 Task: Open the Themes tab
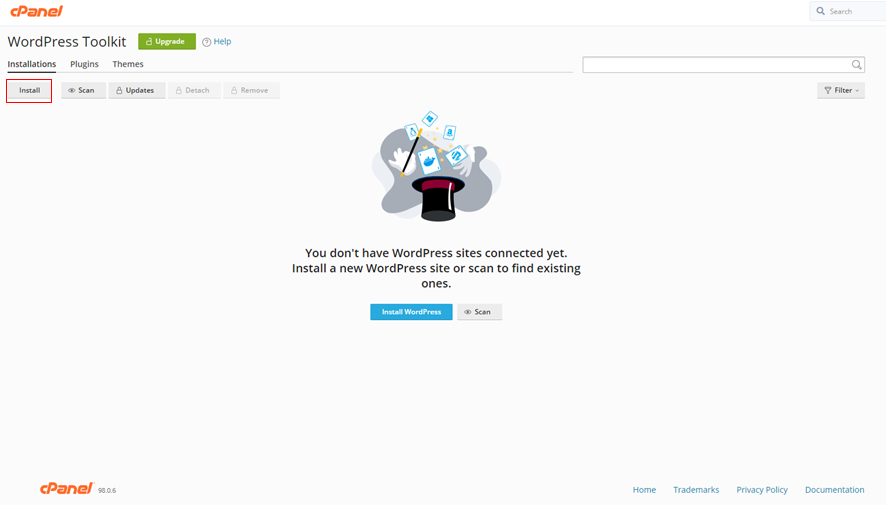point(128,64)
